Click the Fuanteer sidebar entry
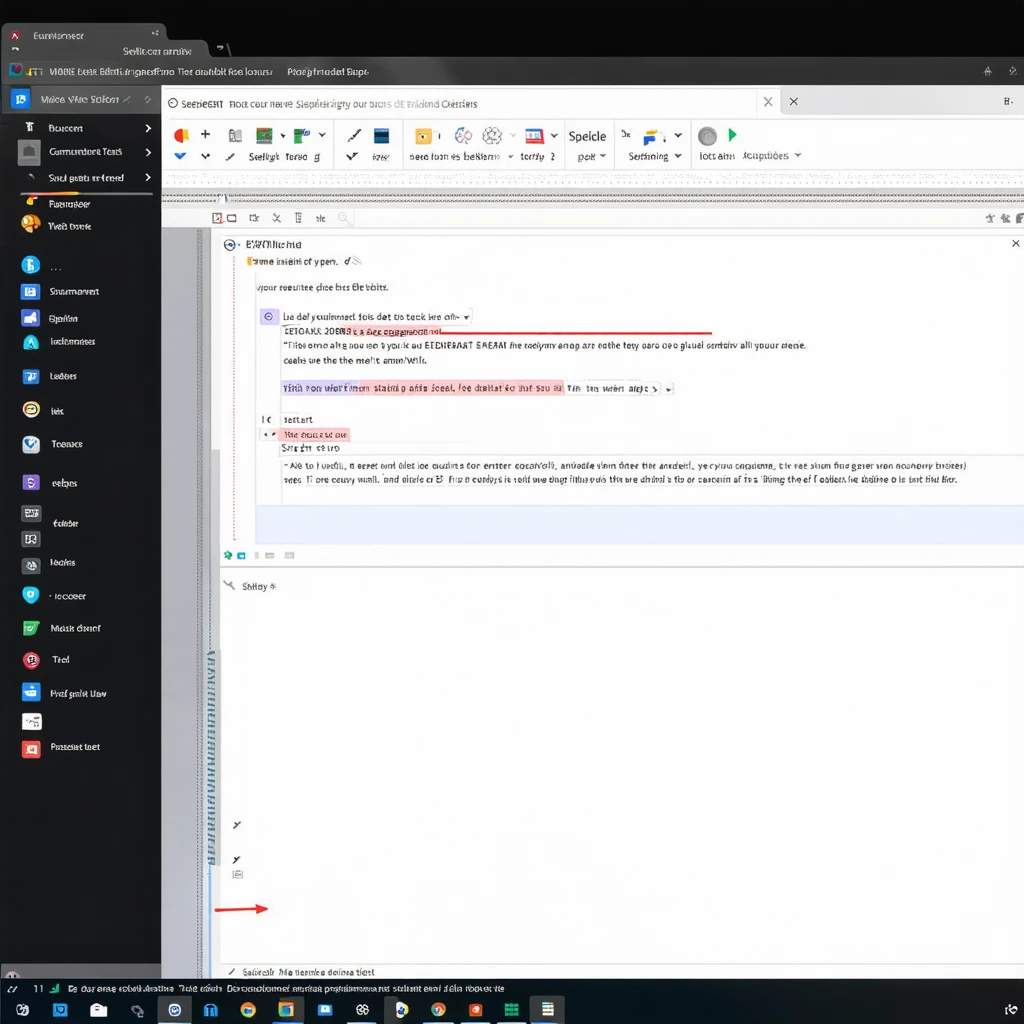 point(69,204)
